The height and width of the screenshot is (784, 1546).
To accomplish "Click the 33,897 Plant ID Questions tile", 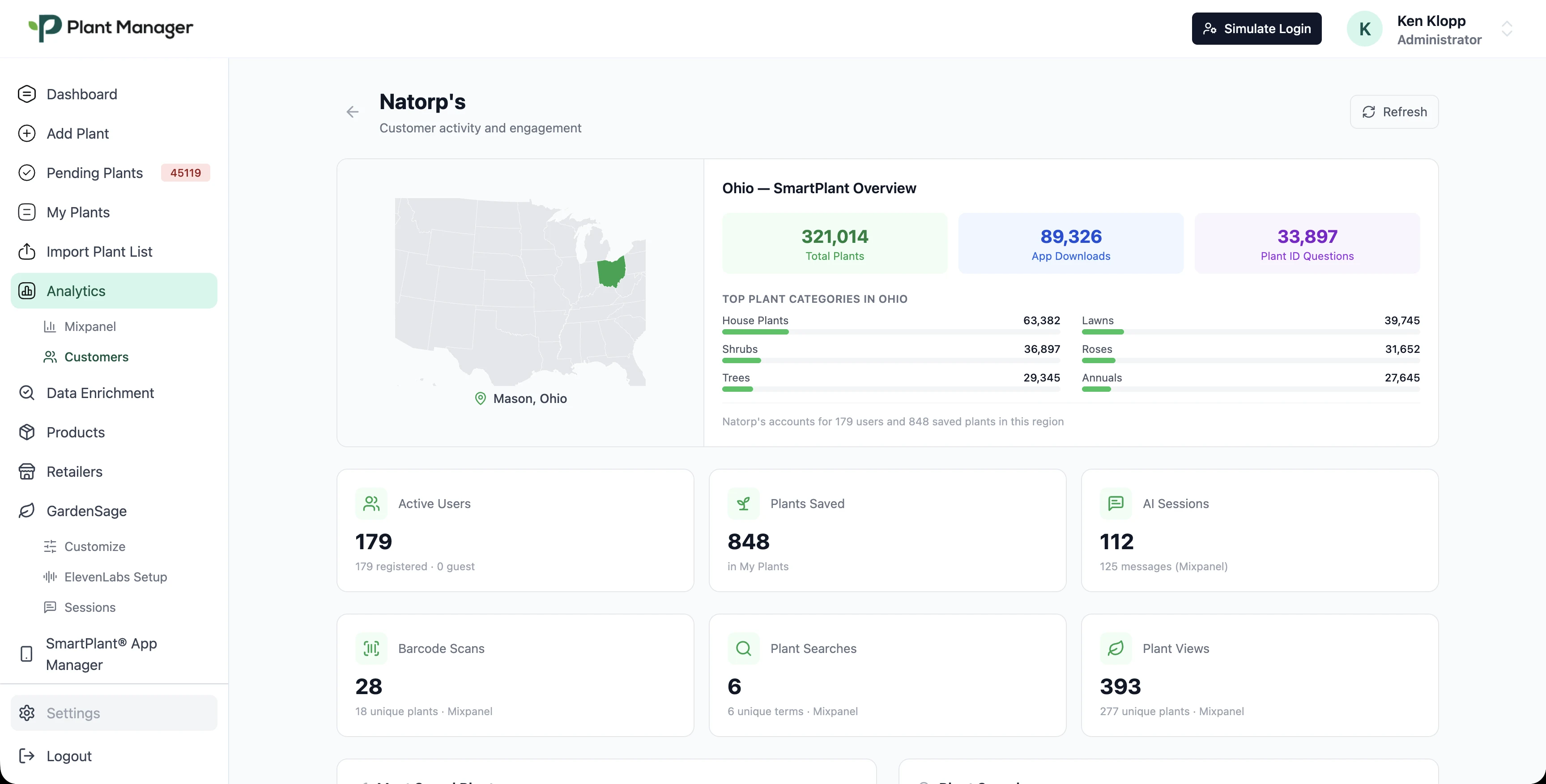I will click(x=1307, y=243).
